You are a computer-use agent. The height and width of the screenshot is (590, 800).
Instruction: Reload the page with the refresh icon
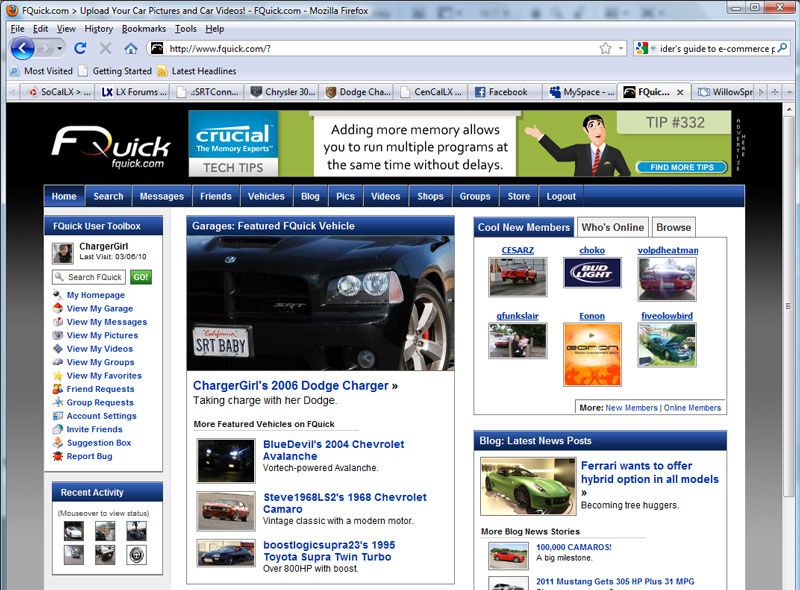coord(80,48)
